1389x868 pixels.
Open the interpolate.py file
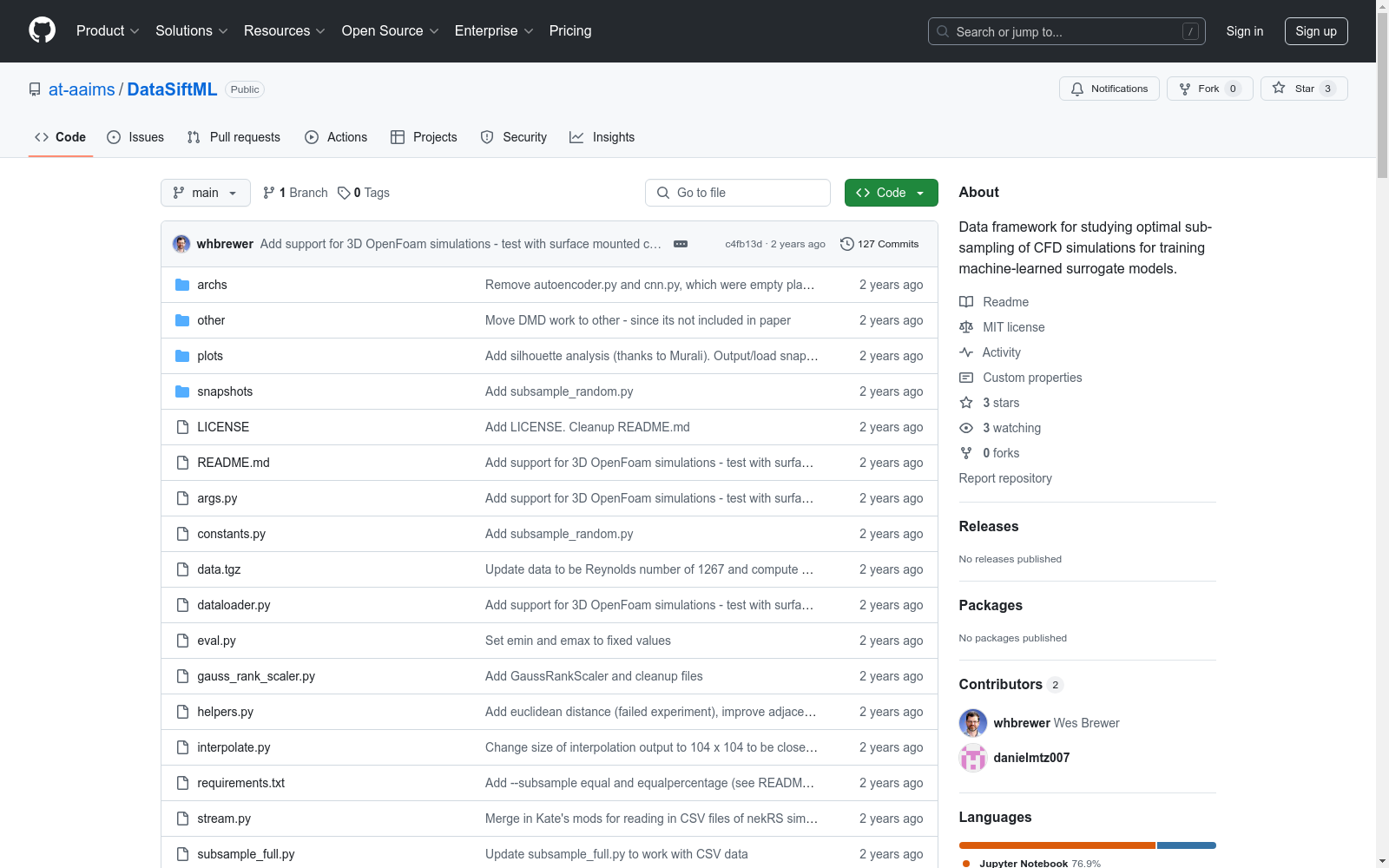tap(234, 747)
